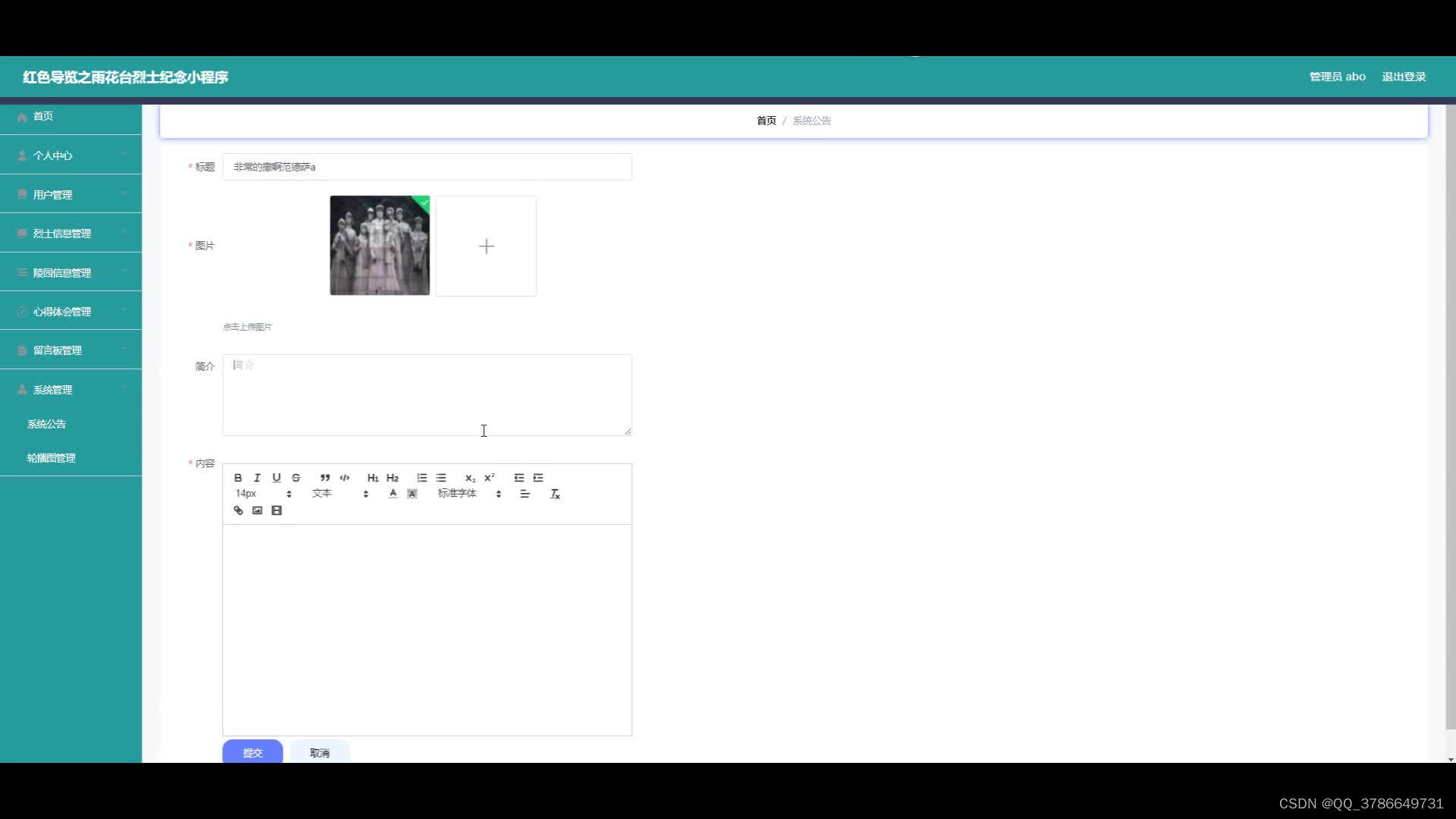Viewport: 1456px width, 819px height.
Task: Insert a video in the editor
Action: (277, 510)
